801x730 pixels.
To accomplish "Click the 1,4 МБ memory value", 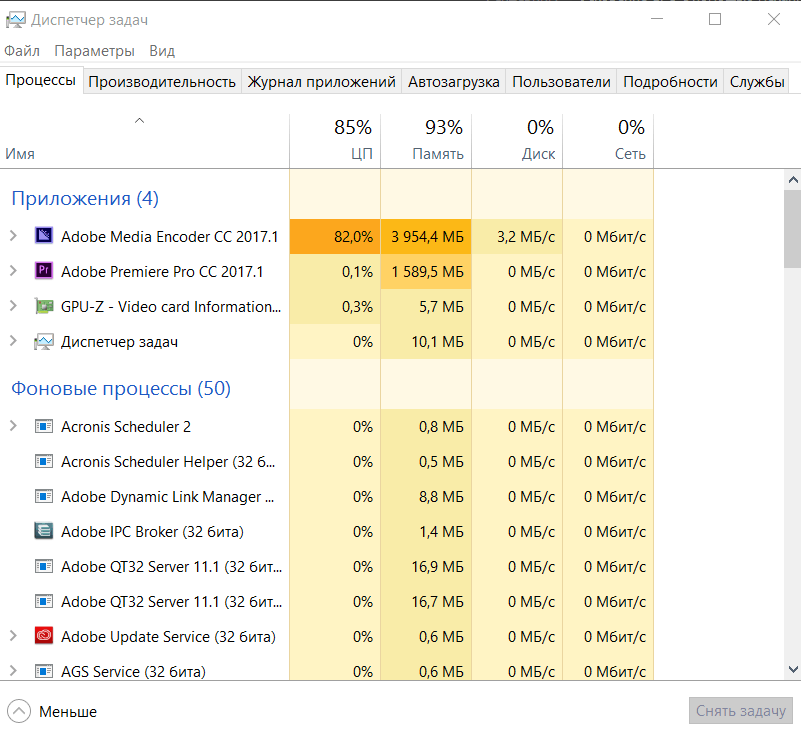I will click(441, 532).
